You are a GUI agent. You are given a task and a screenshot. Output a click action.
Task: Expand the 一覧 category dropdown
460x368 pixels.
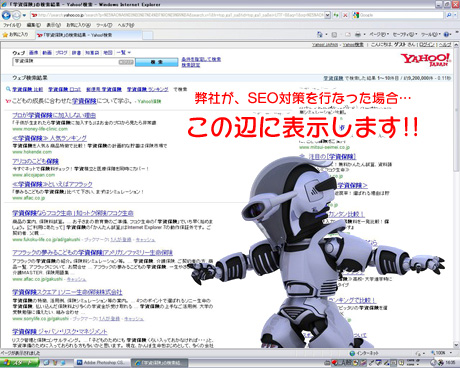pos(124,53)
